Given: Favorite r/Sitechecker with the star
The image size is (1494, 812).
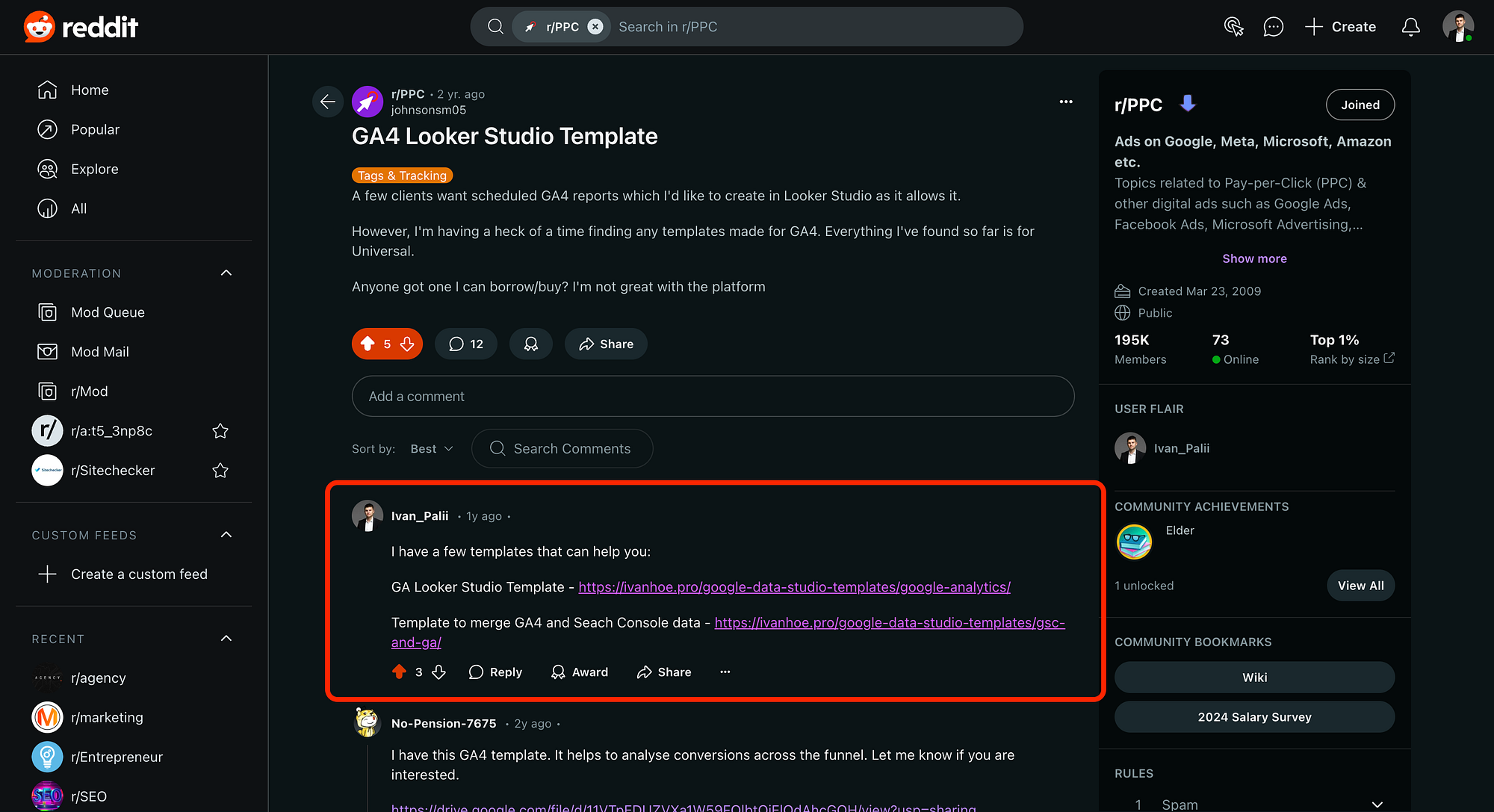Looking at the screenshot, I should 220,471.
